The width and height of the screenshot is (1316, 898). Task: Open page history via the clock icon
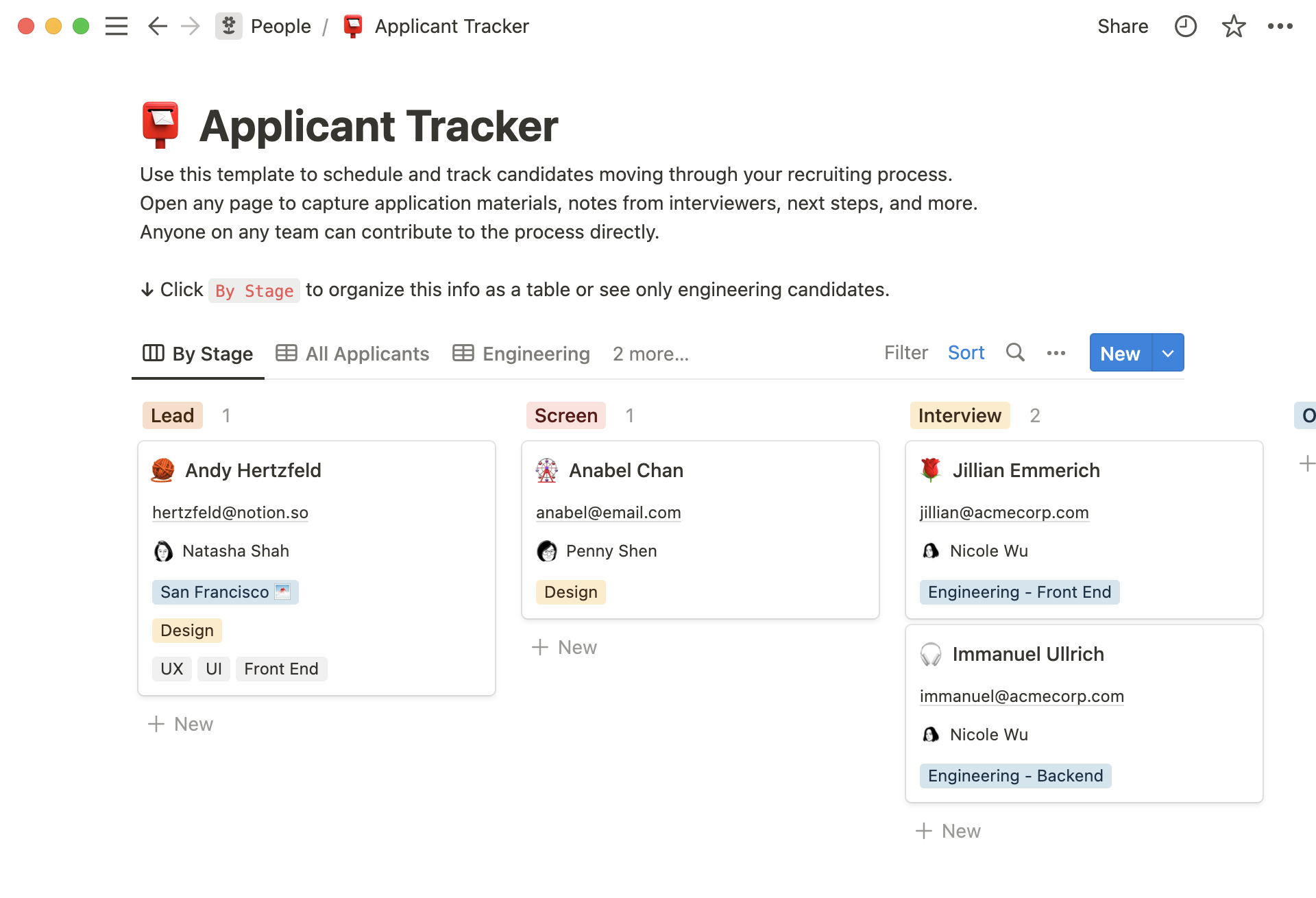tap(1185, 26)
